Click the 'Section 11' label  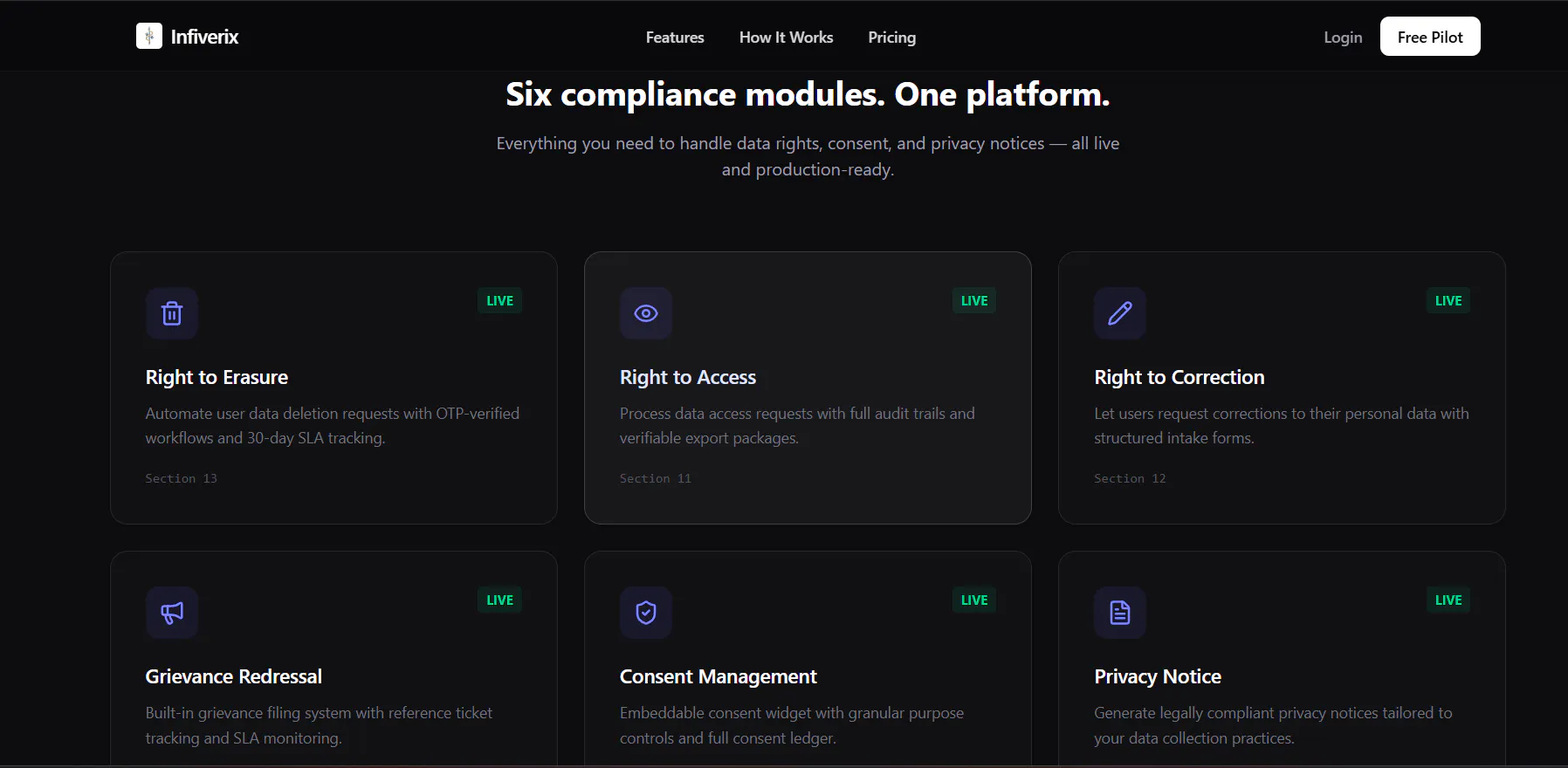pos(656,478)
